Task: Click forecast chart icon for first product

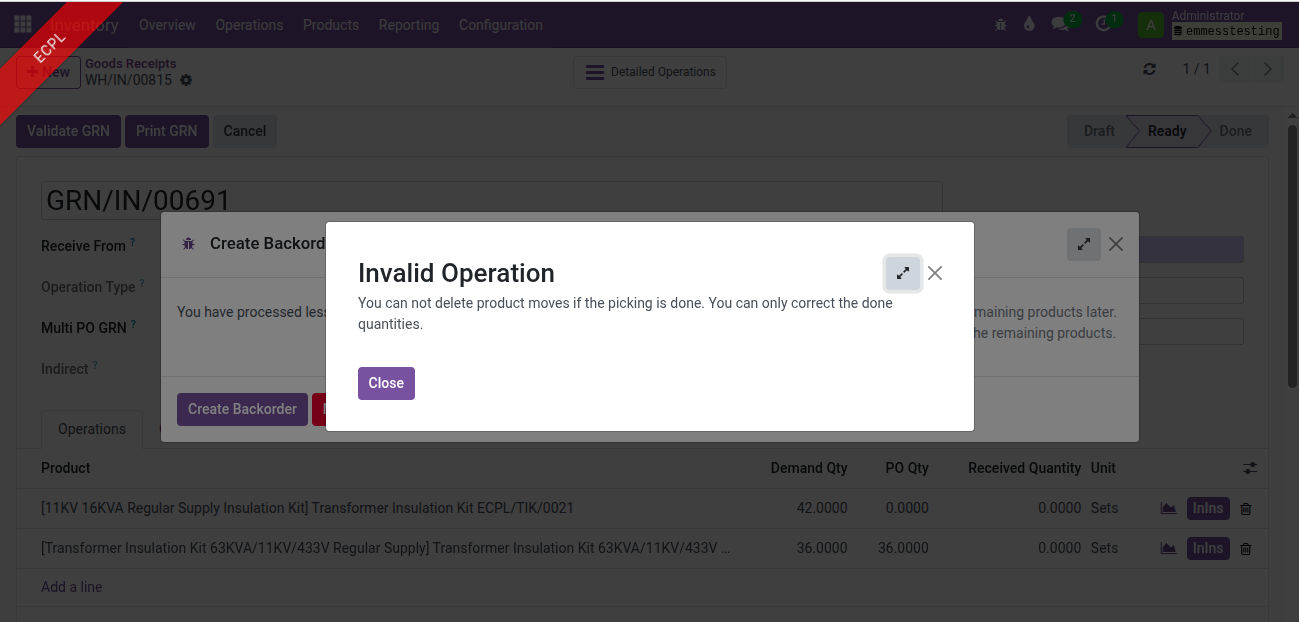Action: coord(1167,508)
